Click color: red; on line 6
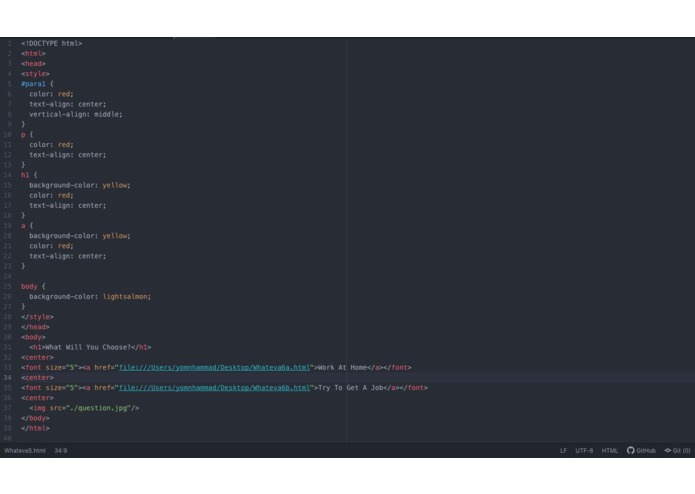The width and height of the screenshot is (695, 494). coord(51,94)
